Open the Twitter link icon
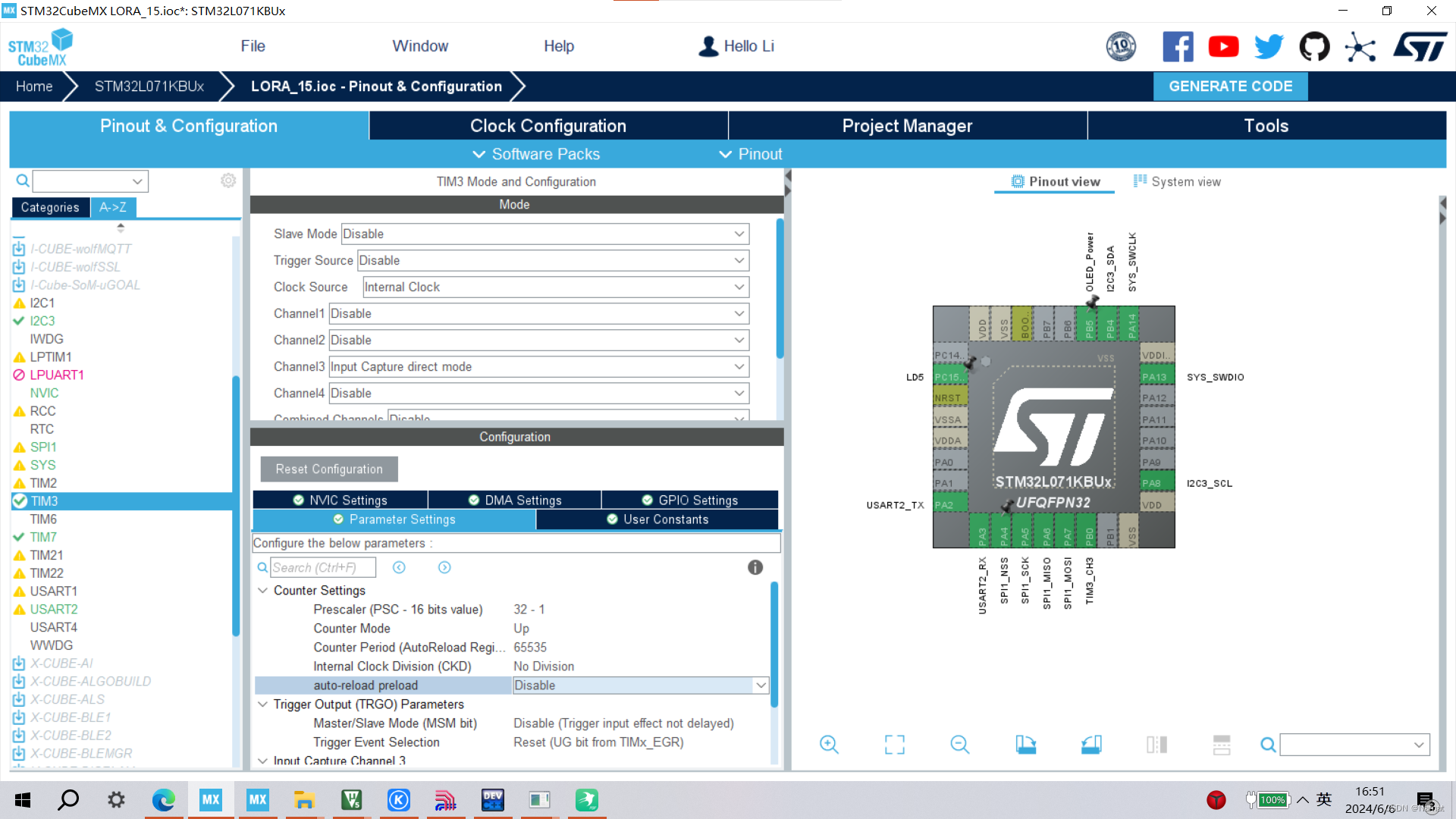The height and width of the screenshot is (819, 1456). (x=1269, y=47)
